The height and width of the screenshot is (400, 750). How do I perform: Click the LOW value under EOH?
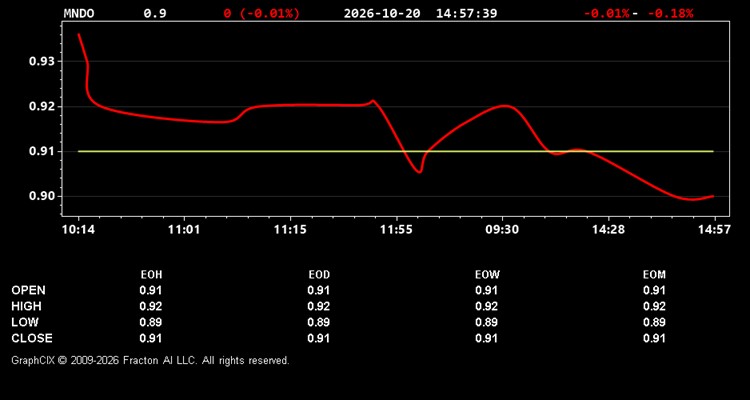pyautogui.click(x=151, y=322)
